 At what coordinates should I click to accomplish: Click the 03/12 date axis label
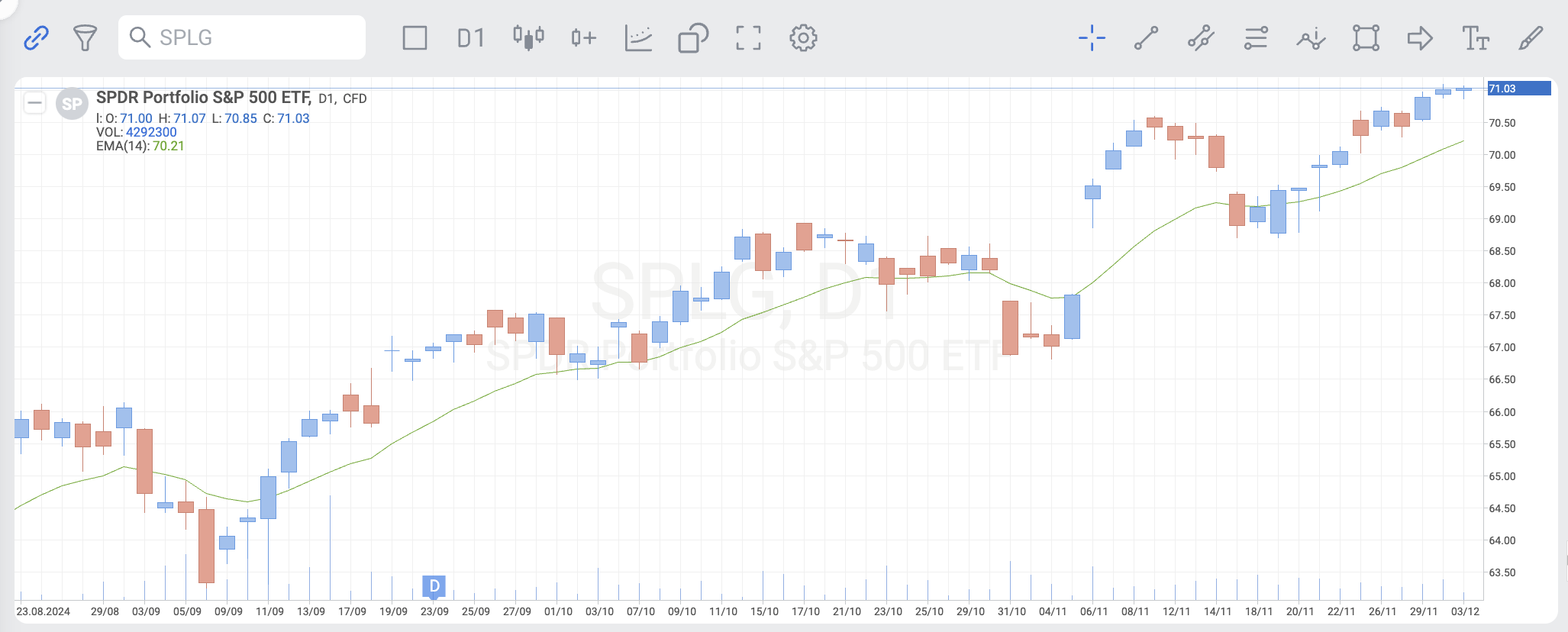pos(1465,611)
